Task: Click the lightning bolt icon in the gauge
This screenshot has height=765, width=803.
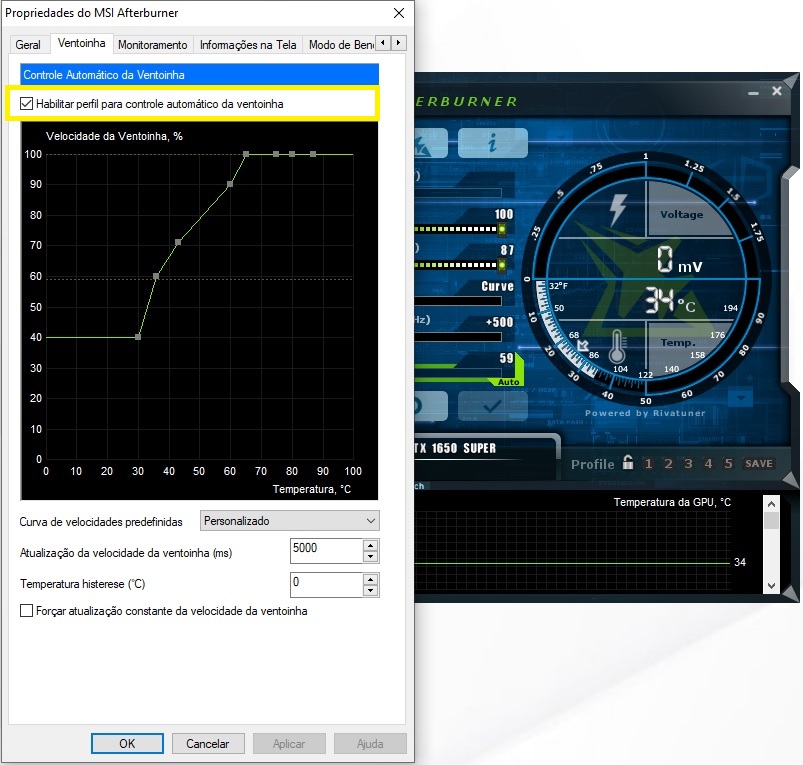Action: (618, 209)
